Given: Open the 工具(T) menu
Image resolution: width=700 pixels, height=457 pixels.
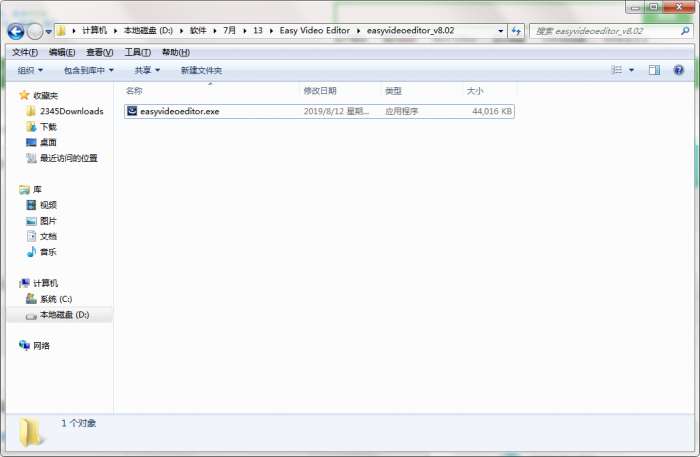Looking at the screenshot, I should click(x=138, y=52).
